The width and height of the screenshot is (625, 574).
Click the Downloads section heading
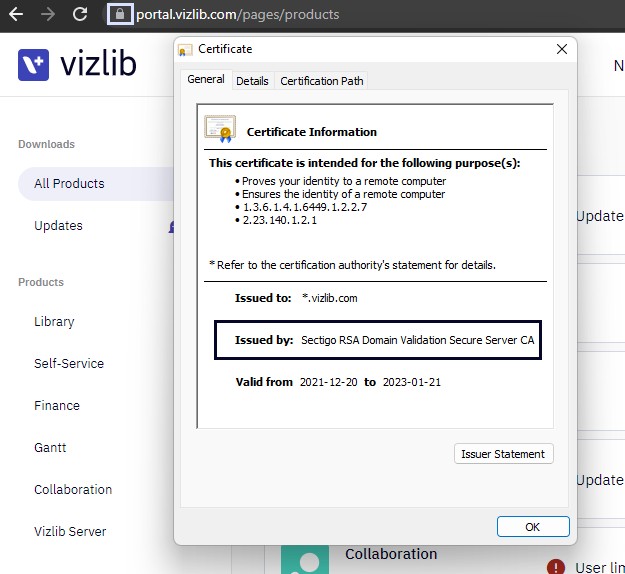(x=47, y=144)
